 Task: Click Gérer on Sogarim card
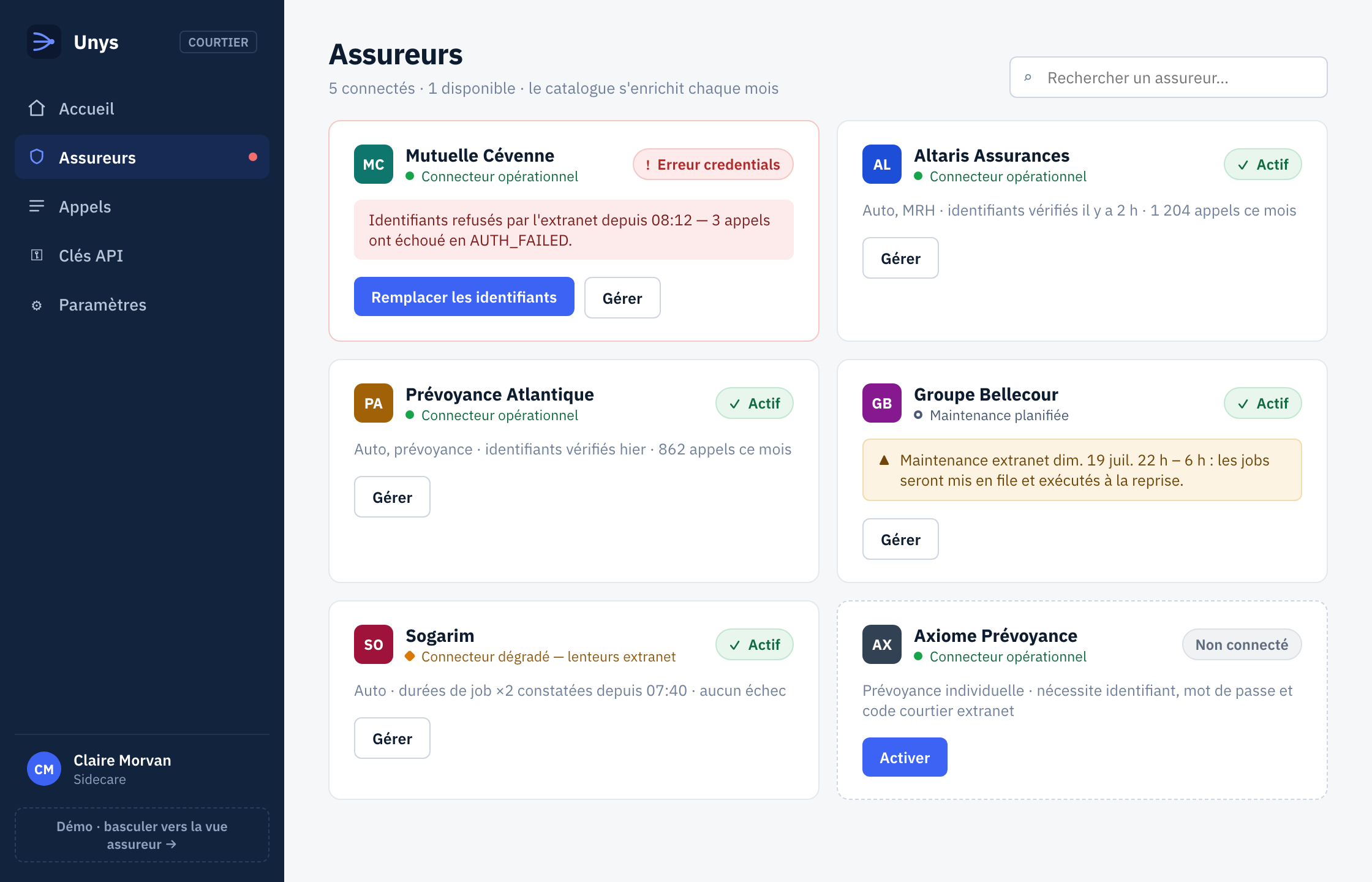coord(392,738)
